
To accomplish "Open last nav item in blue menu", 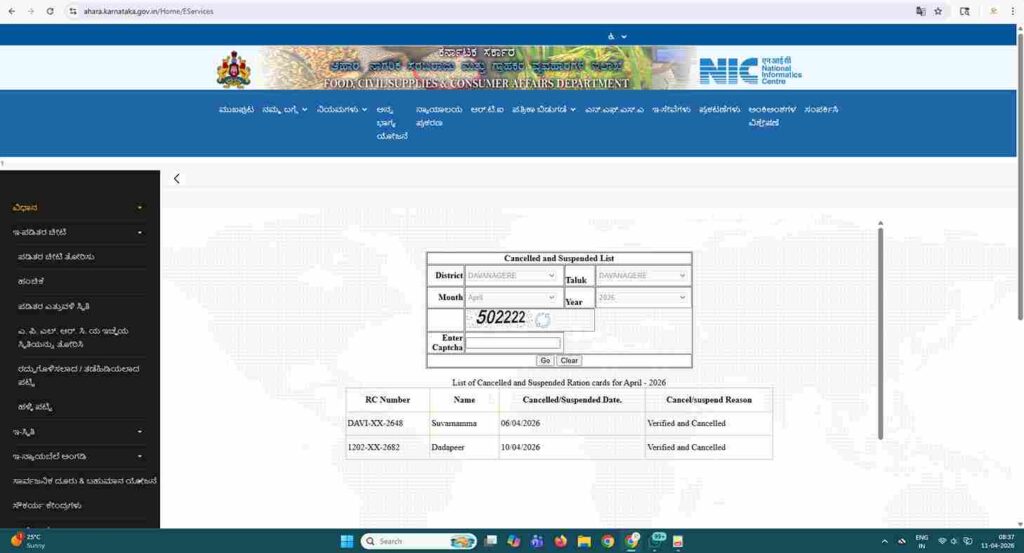I will [x=821, y=110].
